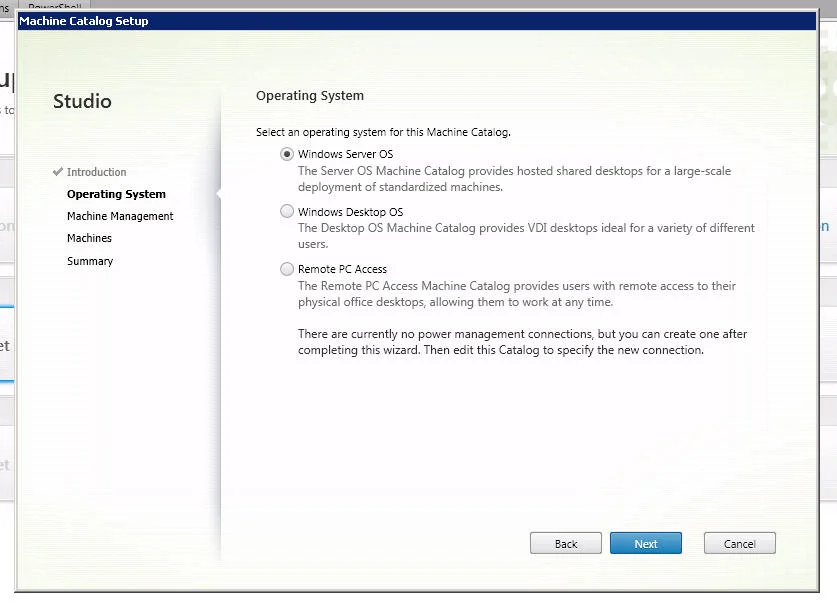Go to the next wizard step
Screen dimensions: 837x609
click(x=645, y=543)
